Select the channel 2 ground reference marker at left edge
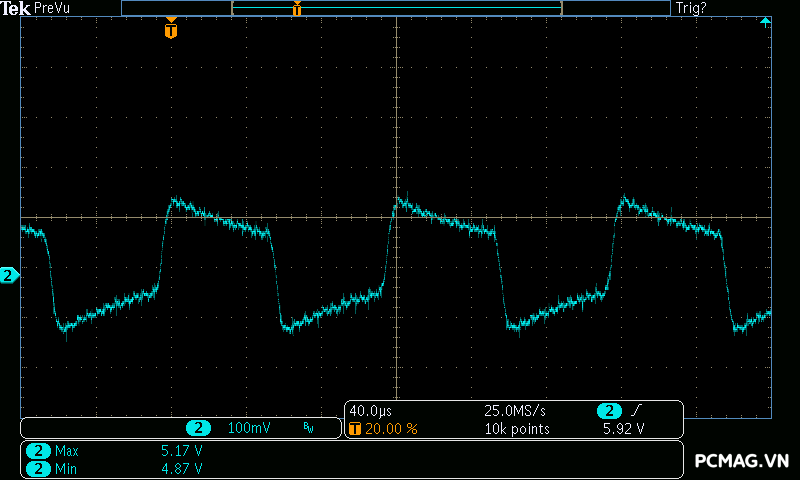800x480 pixels. pos(9,275)
